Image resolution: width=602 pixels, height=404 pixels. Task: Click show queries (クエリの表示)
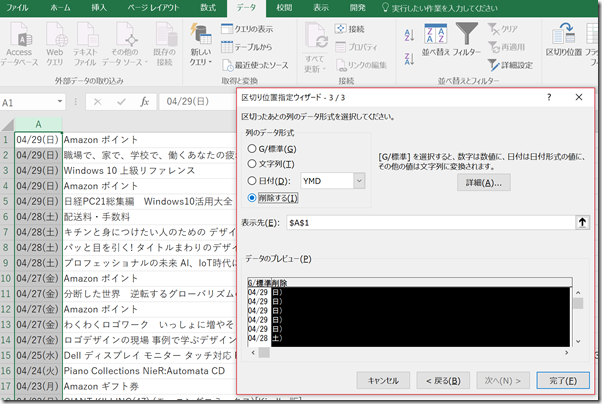click(x=247, y=29)
